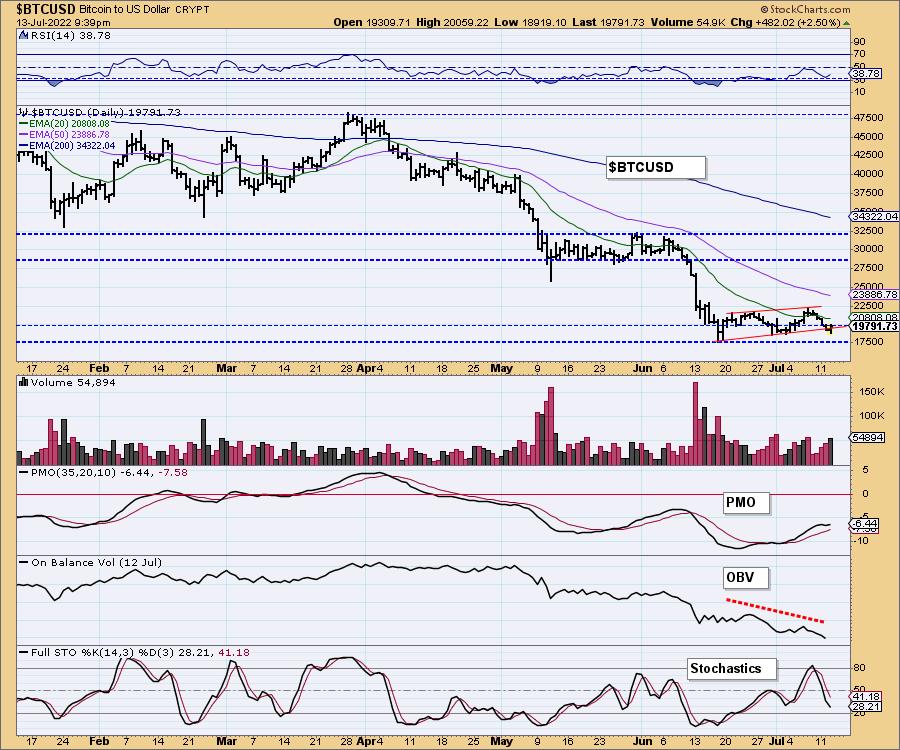This screenshot has width=900, height=750.
Task: Click the 28.21 stochastic %K tag
Action: [866, 706]
